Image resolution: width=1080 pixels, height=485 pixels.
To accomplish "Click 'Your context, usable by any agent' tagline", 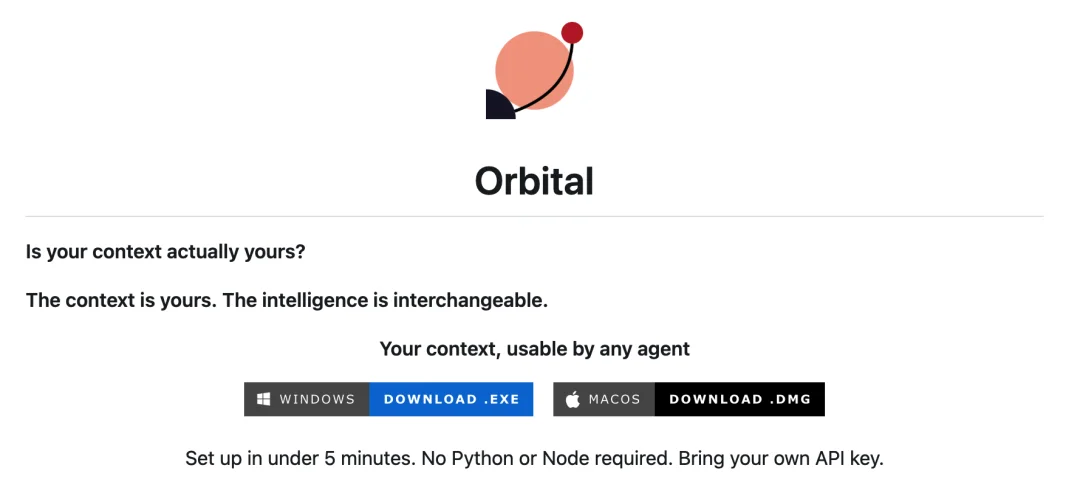I will coord(534,349).
